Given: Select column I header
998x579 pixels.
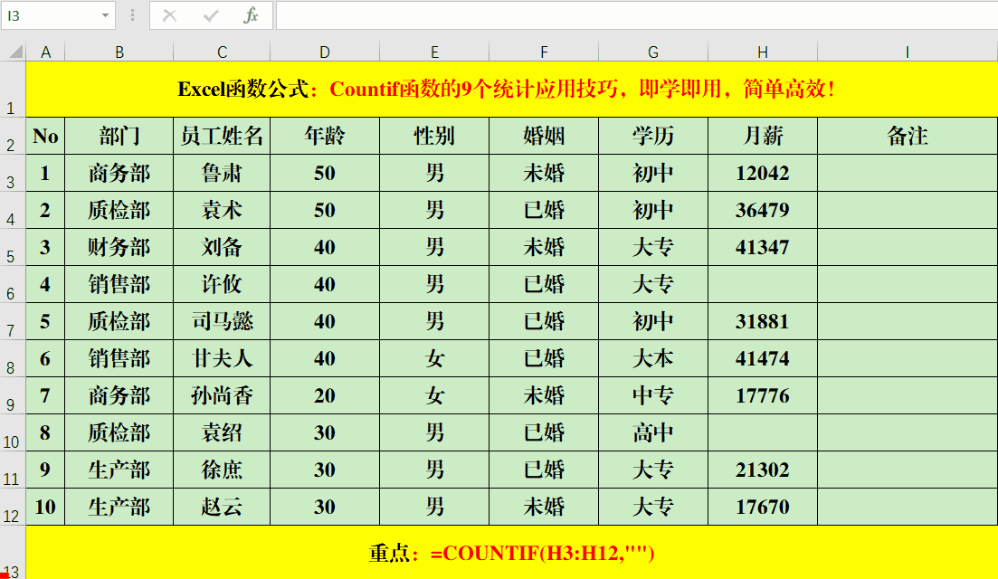Looking at the screenshot, I should coord(906,49).
